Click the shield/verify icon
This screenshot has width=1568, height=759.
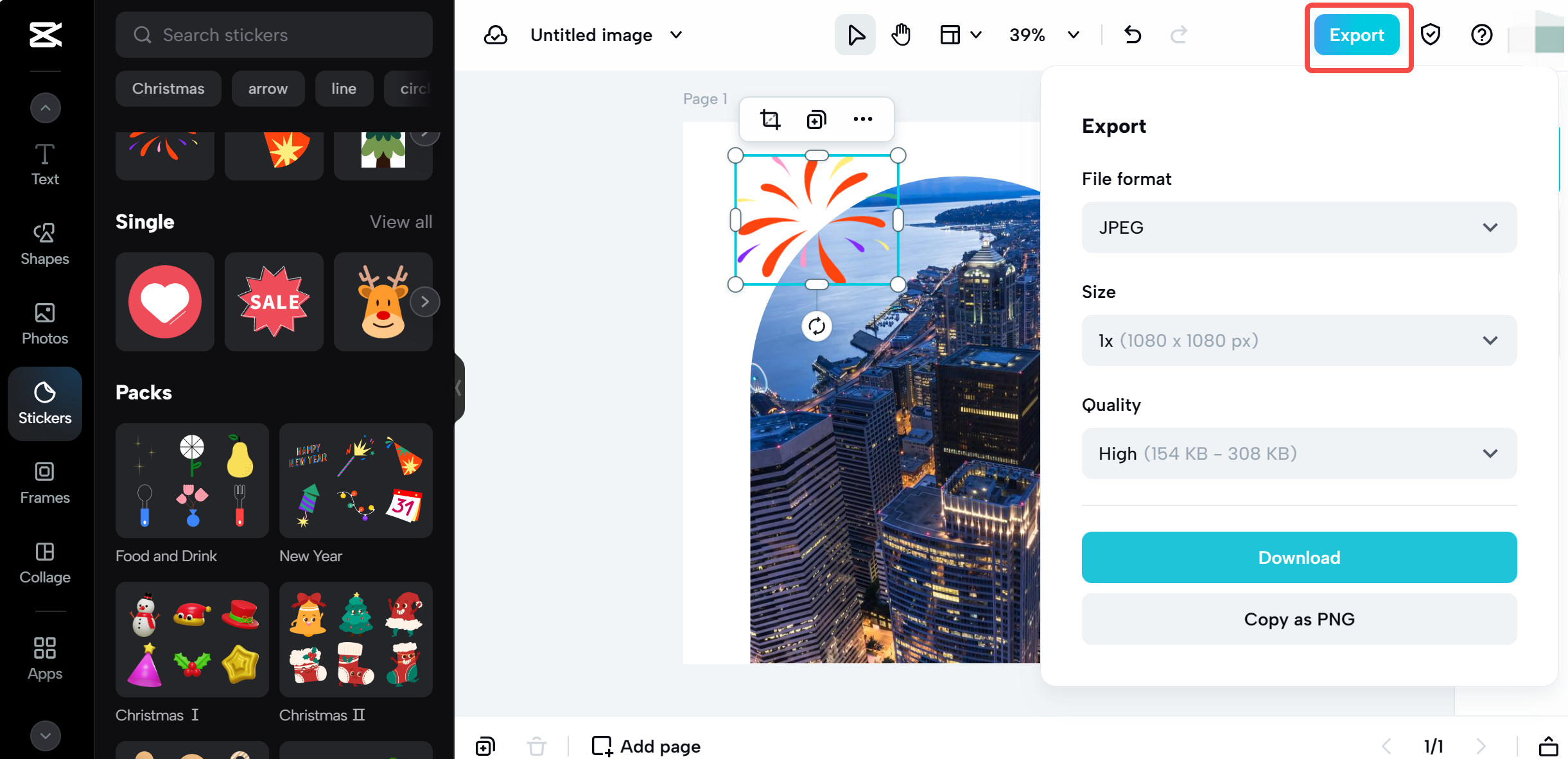click(x=1432, y=35)
